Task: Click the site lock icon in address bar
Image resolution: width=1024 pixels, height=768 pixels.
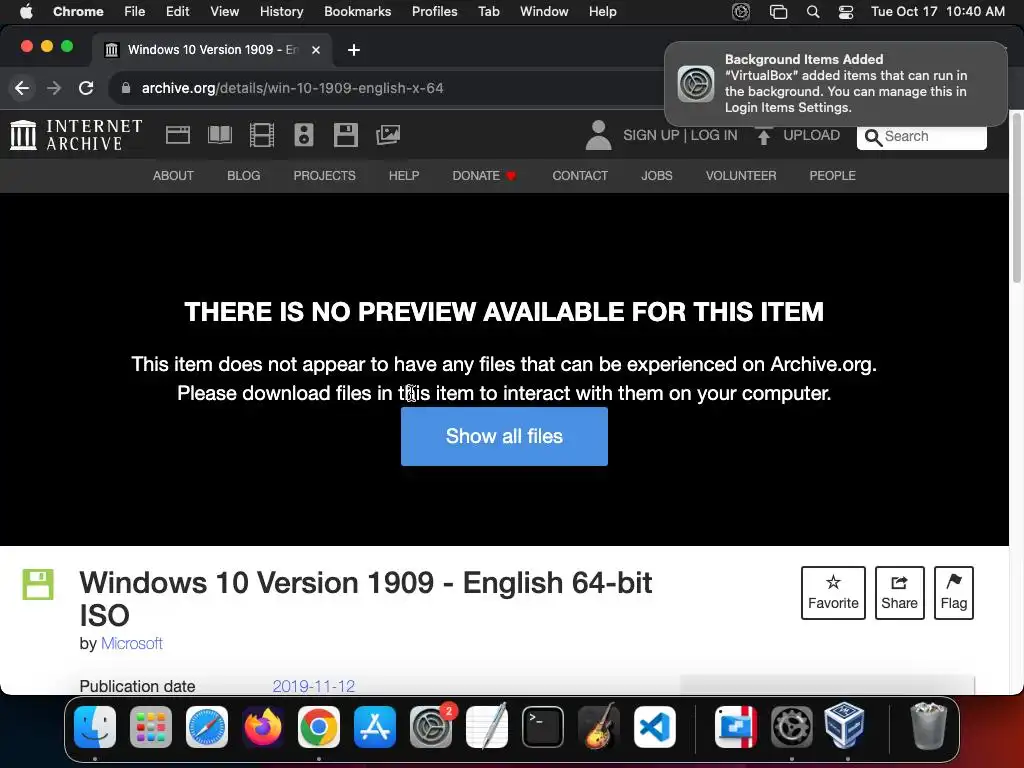Action: [x=126, y=88]
